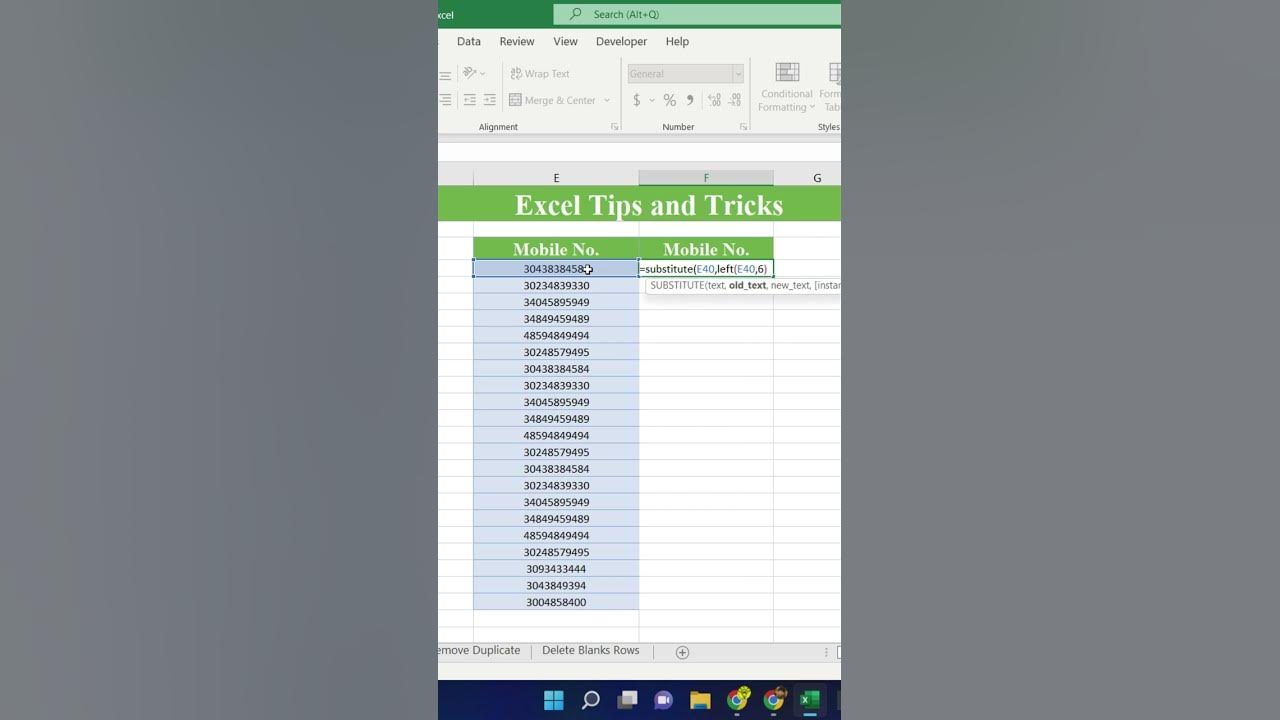Switch to Remove Duplicate sheet tab
The image size is (1280, 720).
[x=478, y=650]
